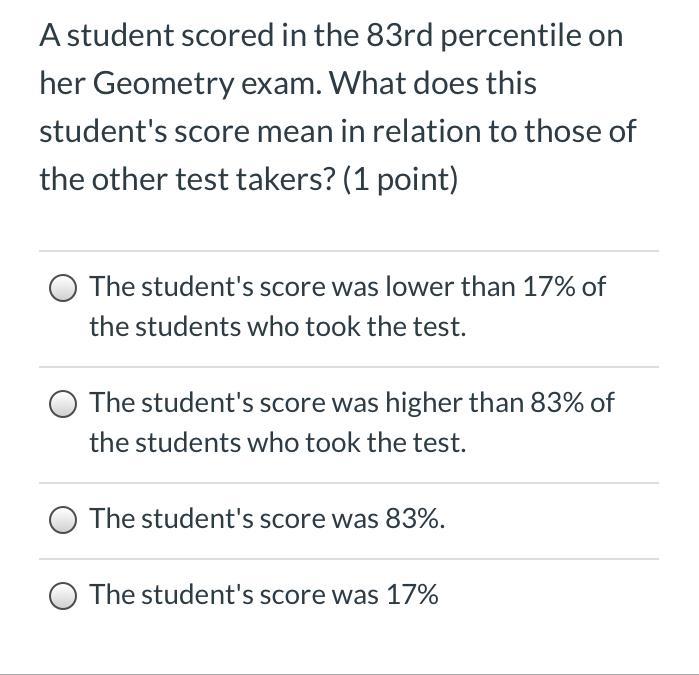Click 'the students who took the test.' under first option

pos(278,326)
